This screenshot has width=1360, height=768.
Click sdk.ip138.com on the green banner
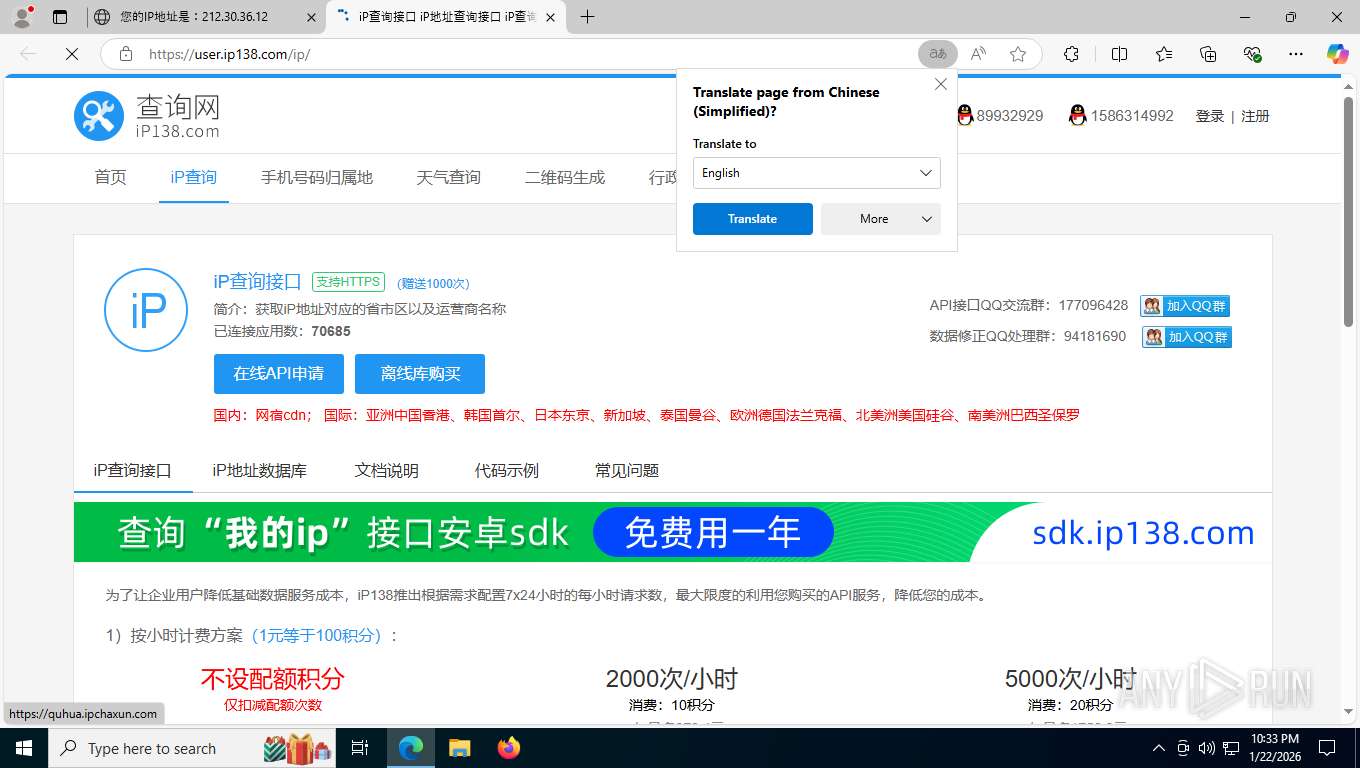[x=1143, y=532]
